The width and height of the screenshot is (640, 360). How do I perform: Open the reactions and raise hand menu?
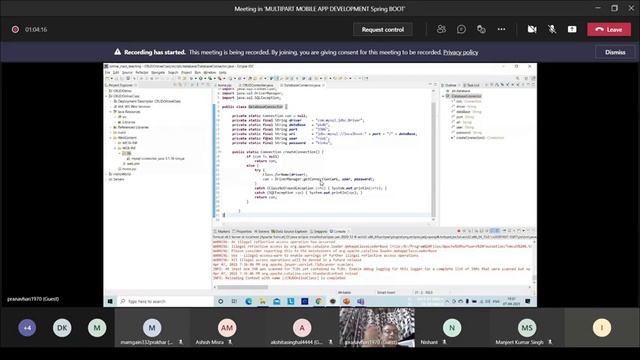pos(481,29)
